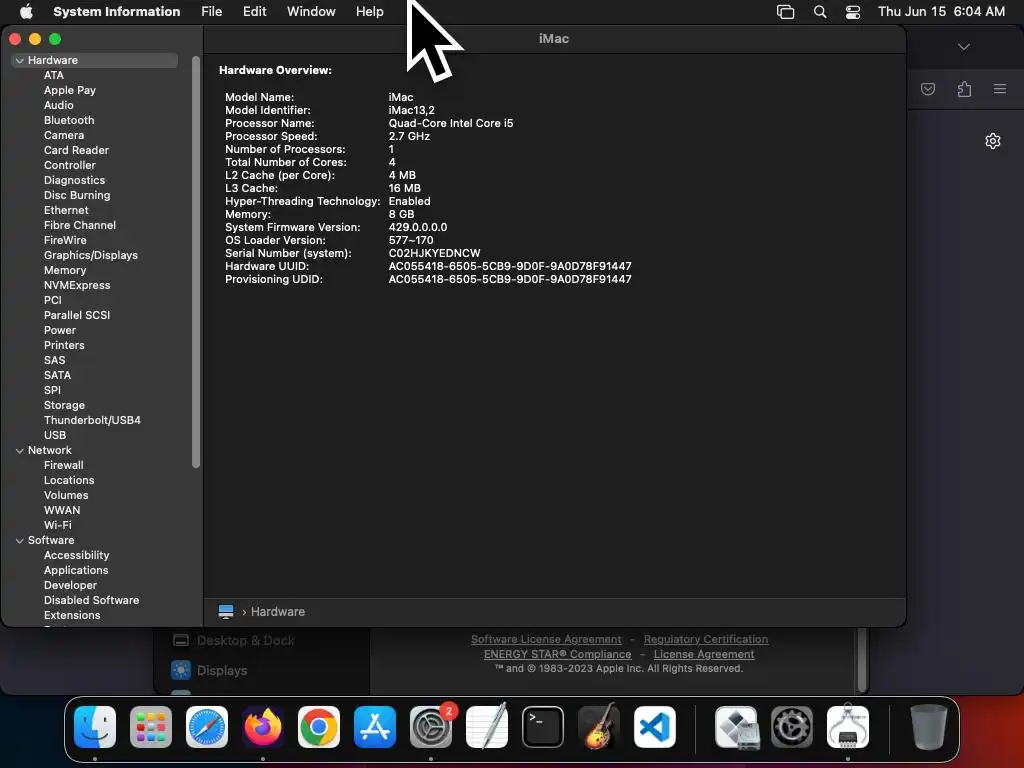Open Regulatory Certification link
This screenshot has width=1024, height=768.
coord(705,639)
